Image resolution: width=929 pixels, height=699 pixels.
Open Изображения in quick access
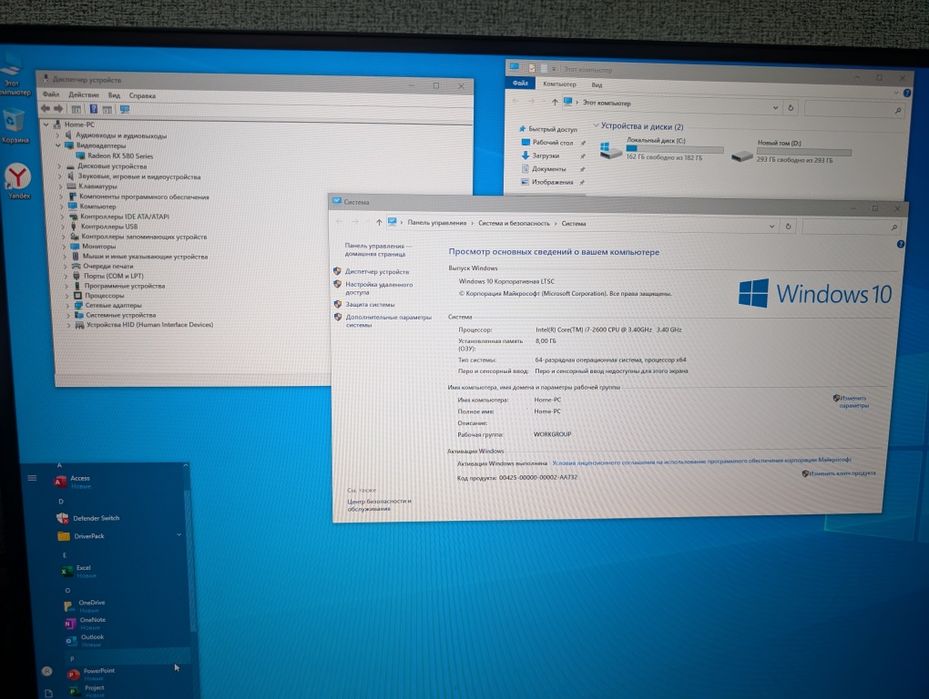(x=547, y=182)
